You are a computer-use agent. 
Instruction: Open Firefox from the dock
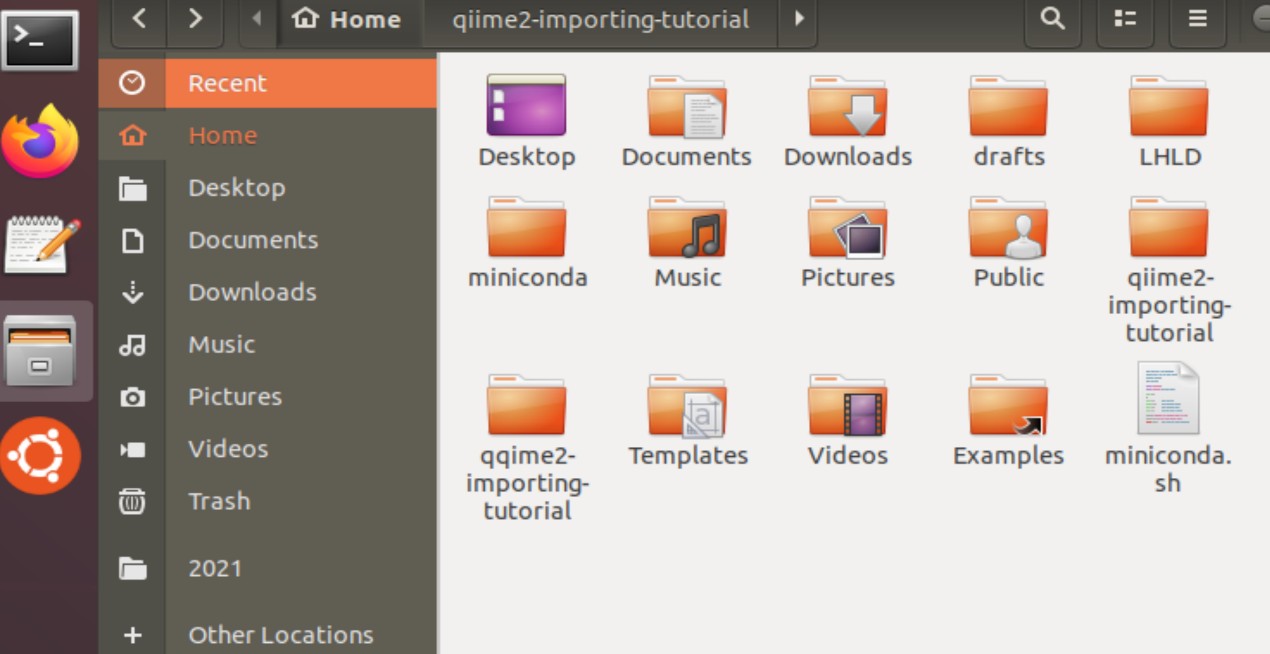[40, 142]
